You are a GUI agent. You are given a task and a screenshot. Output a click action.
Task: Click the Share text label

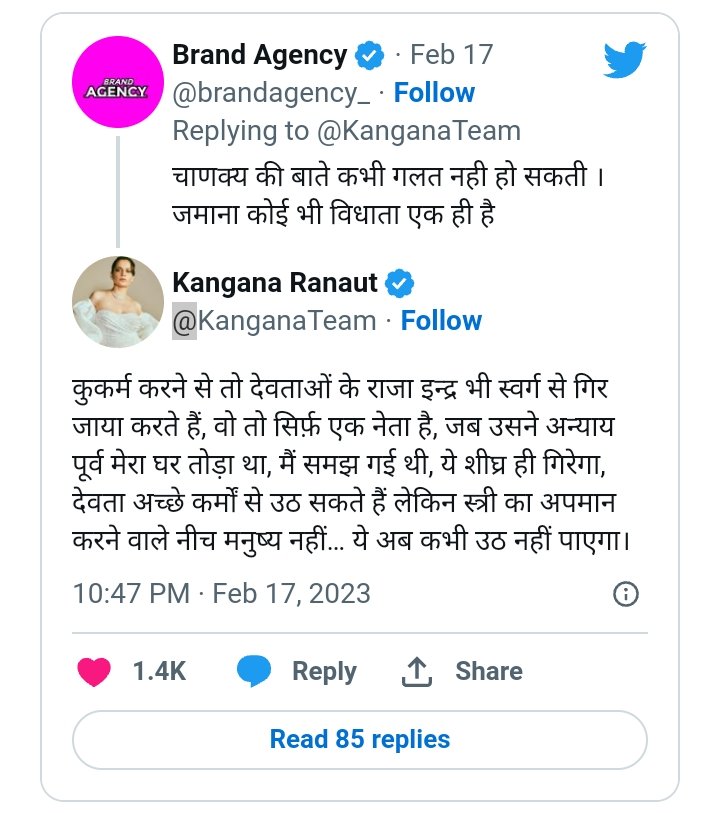click(489, 671)
